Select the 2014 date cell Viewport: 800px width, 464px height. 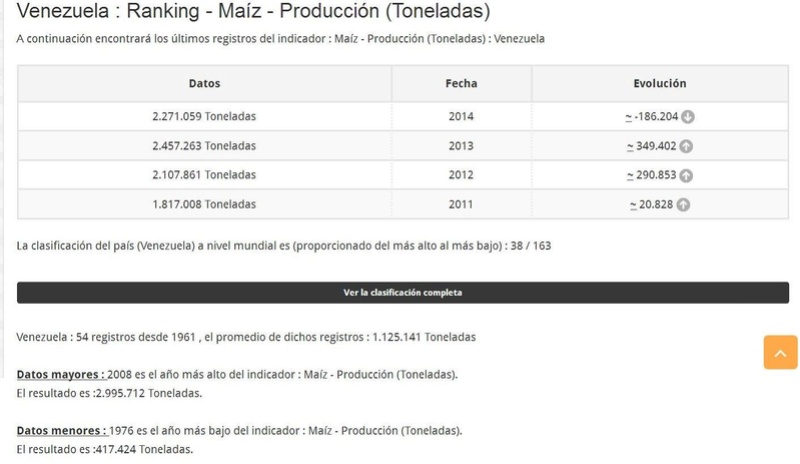pos(461,116)
